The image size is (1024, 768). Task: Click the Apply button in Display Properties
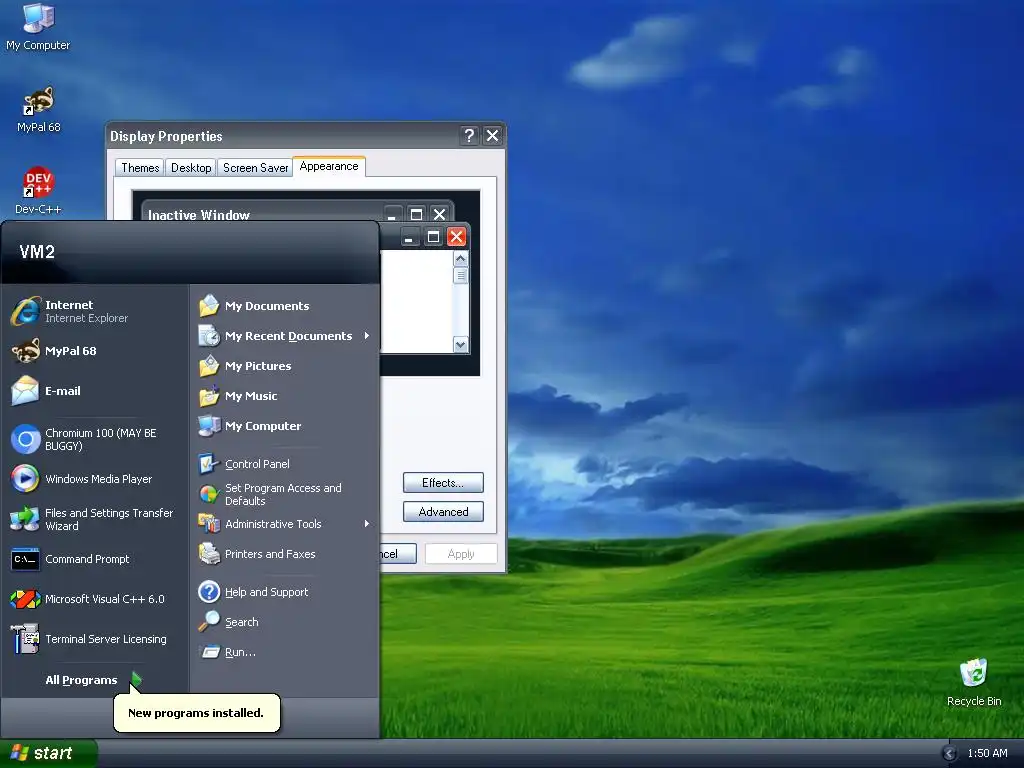(461, 554)
